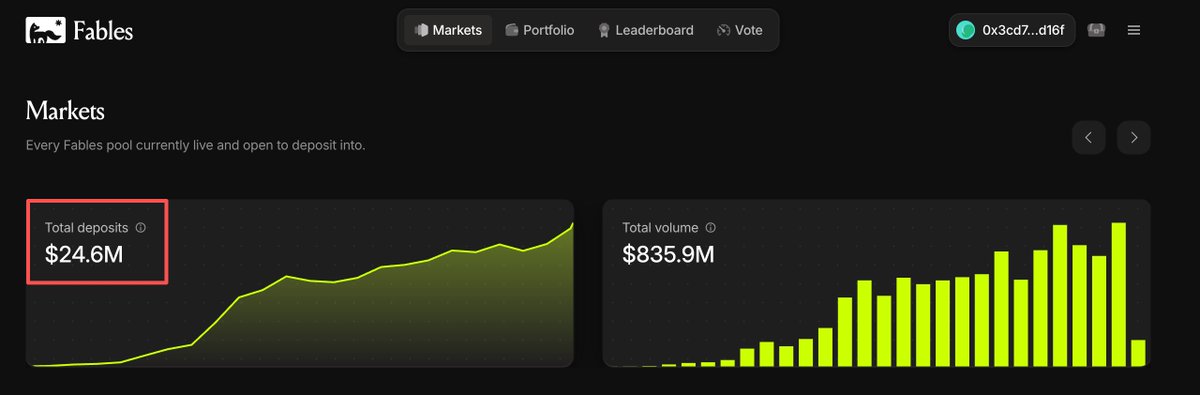Open wallet 0x3cd7...d16f account button
The height and width of the screenshot is (395, 1200).
tap(1012, 30)
